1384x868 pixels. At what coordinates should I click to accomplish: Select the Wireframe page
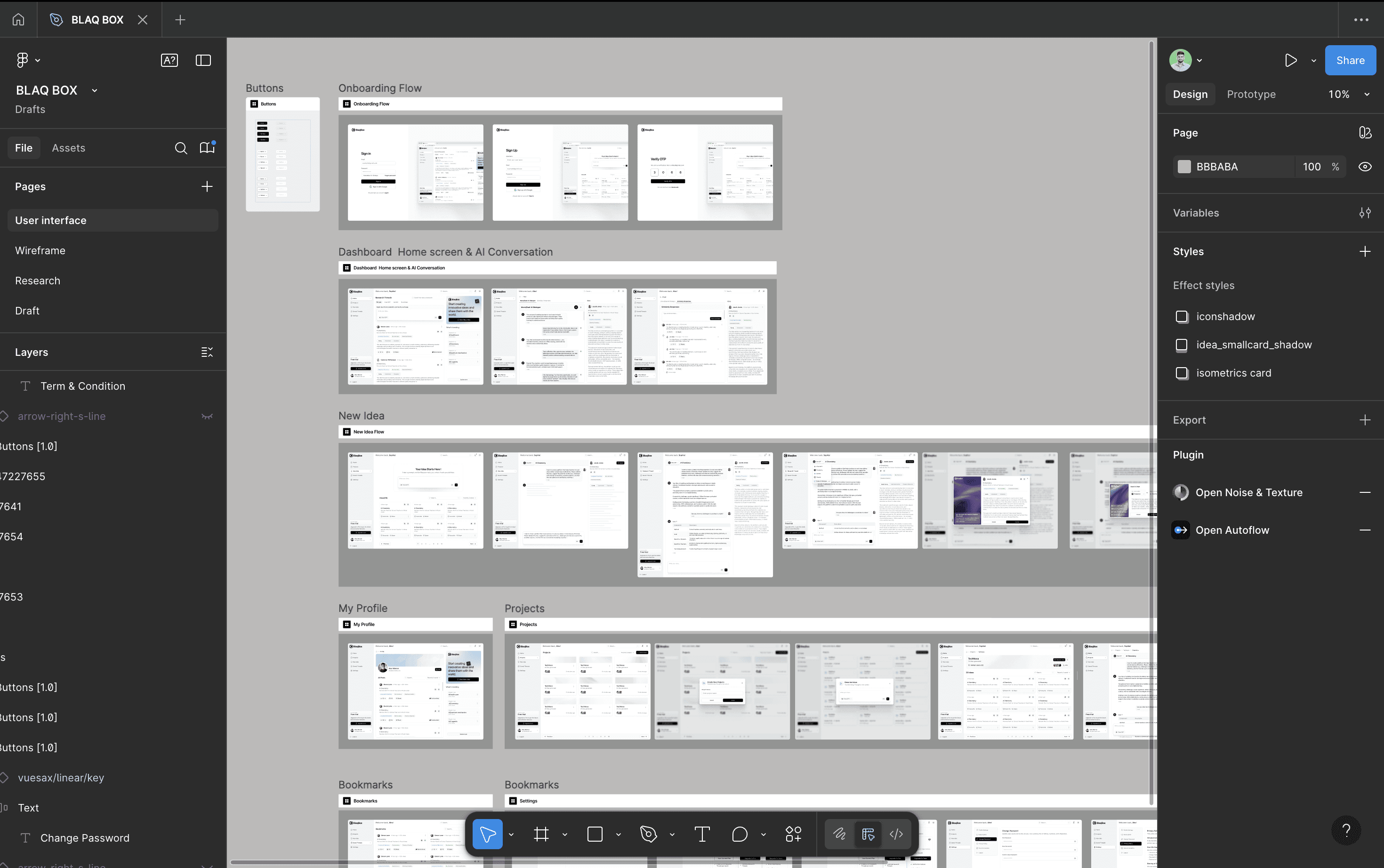click(40, 251)
